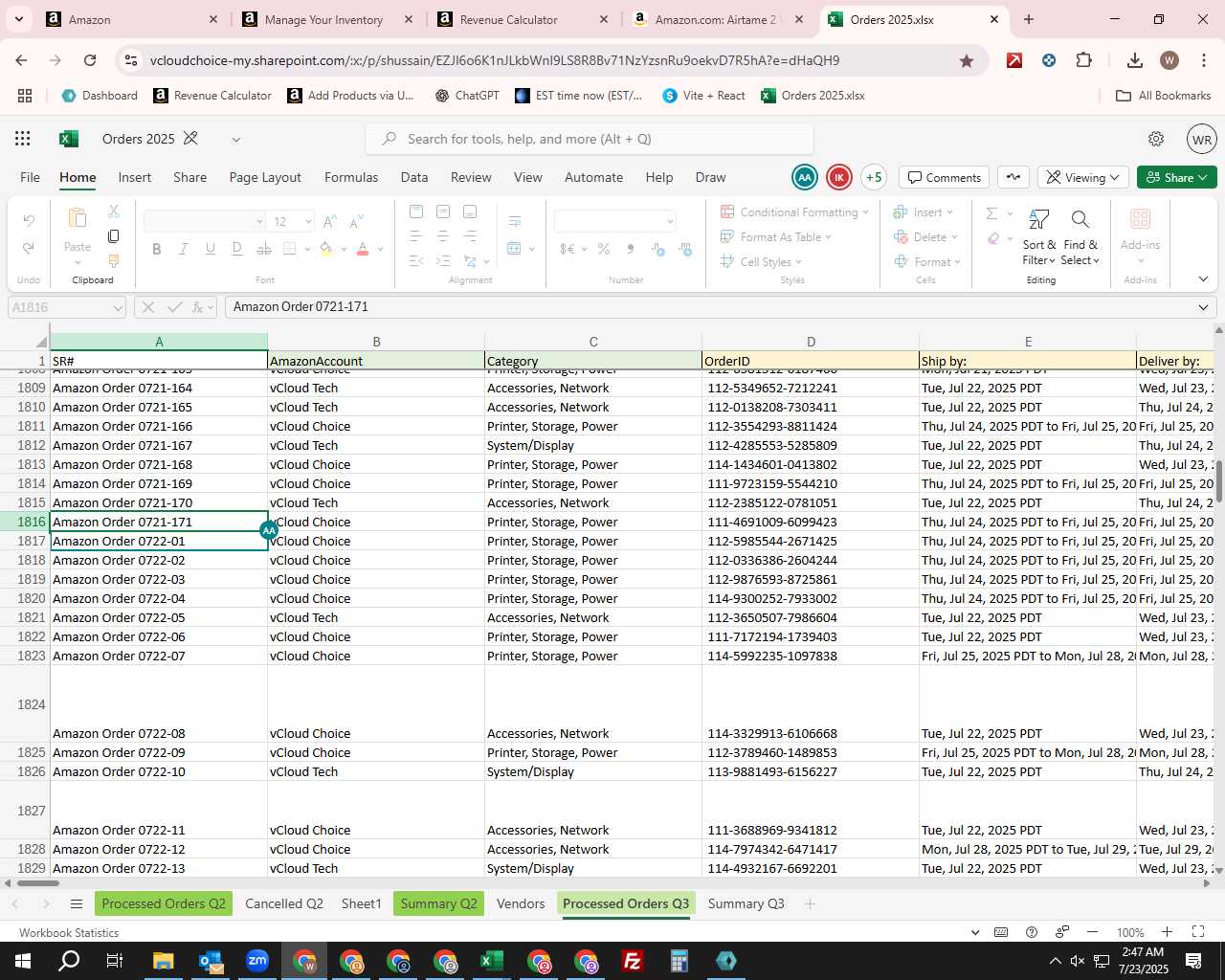Select cell Amazon Order 0722-07

coord(159,656)
